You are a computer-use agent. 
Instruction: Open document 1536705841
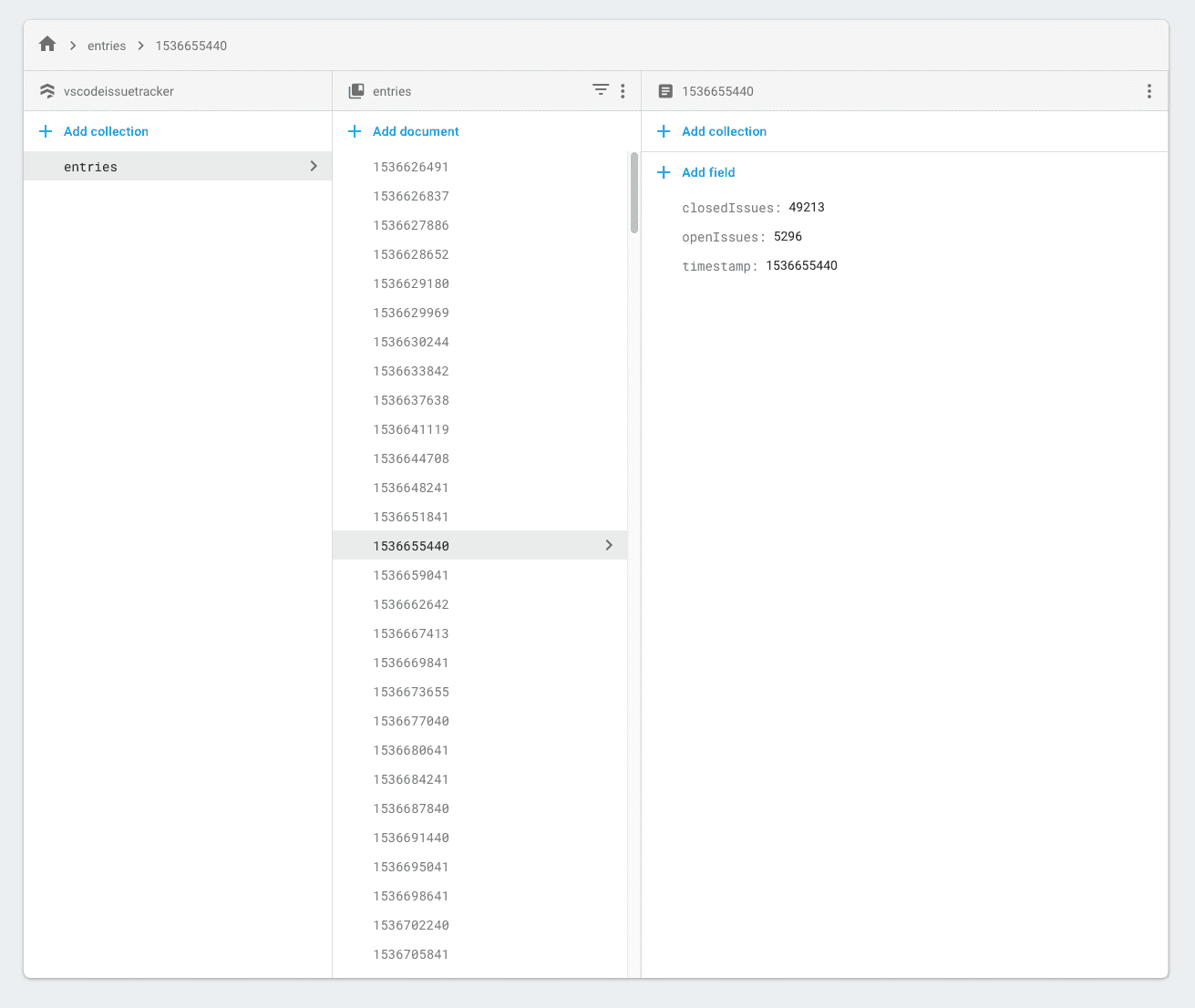click(x=411, y=954)
